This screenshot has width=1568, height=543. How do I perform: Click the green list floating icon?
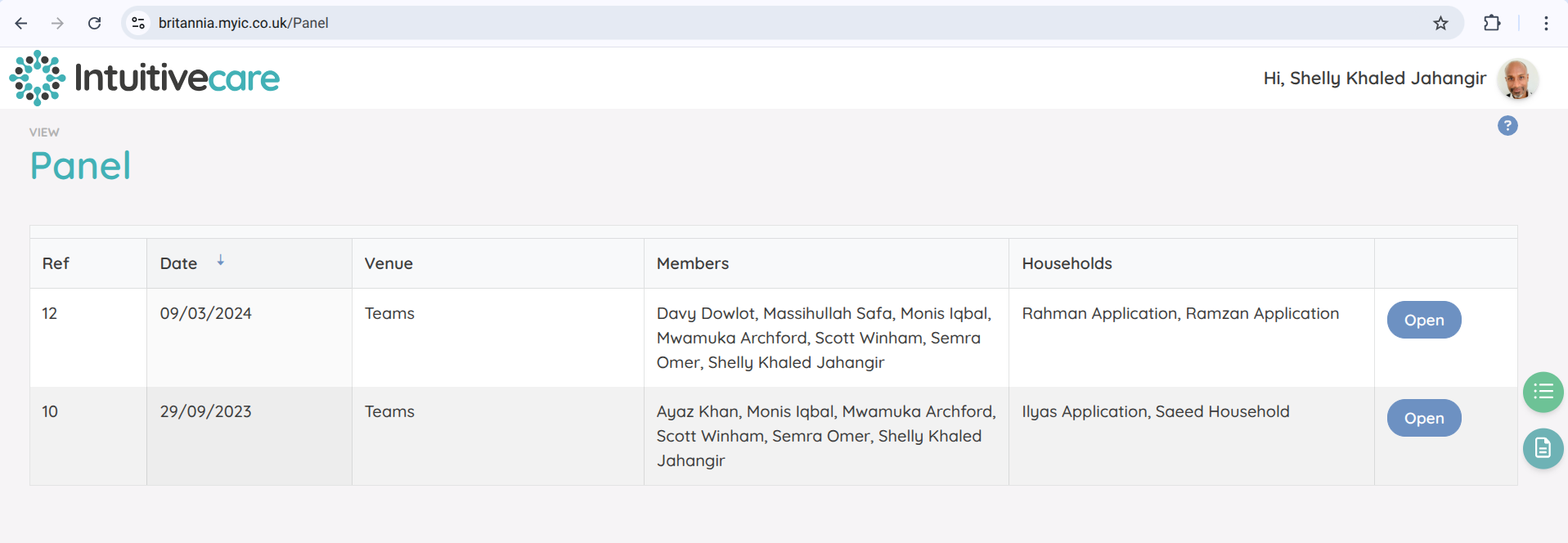[1543, 392]
